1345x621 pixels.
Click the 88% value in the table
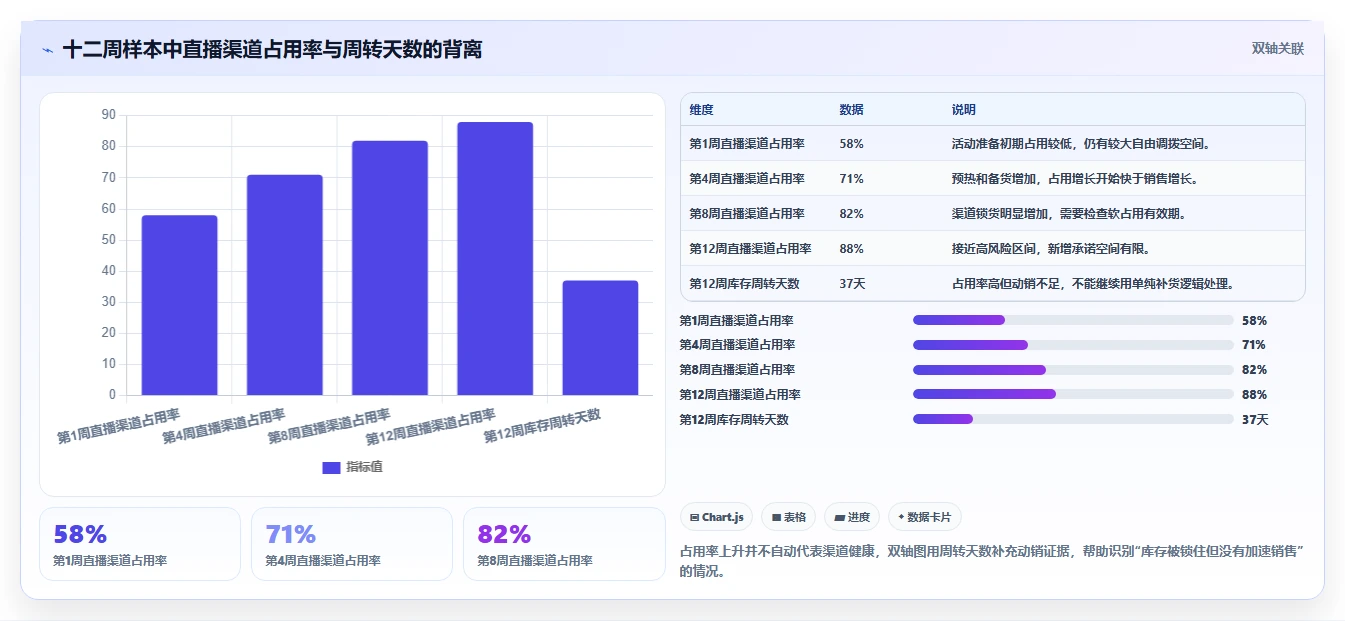[851, 249]
